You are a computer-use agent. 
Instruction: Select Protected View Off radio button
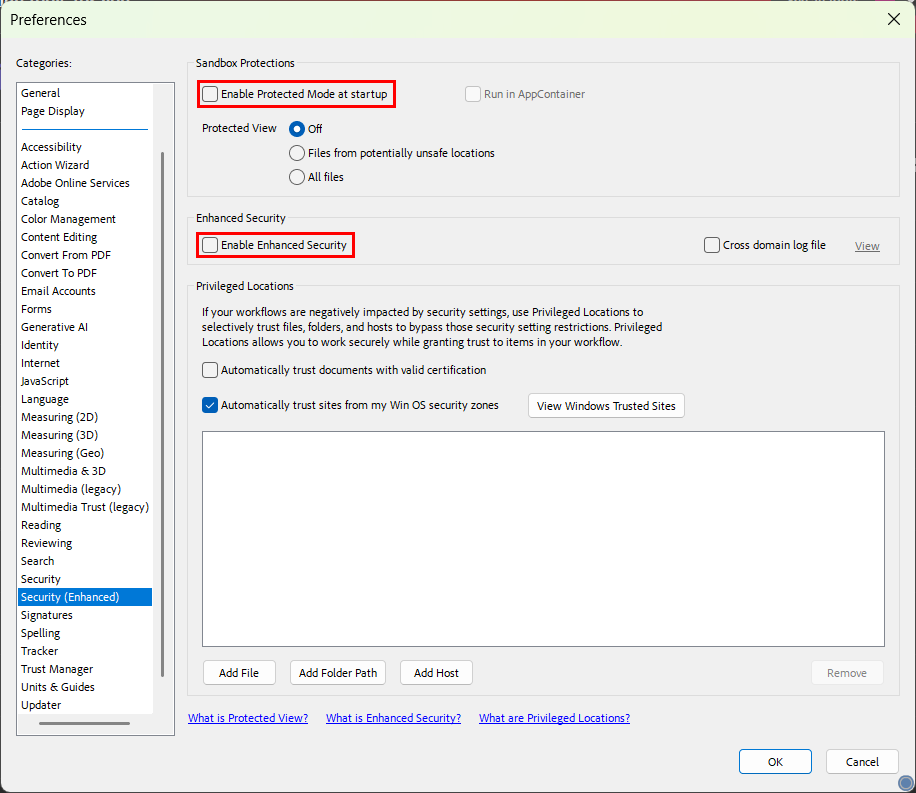pos(297,129)
